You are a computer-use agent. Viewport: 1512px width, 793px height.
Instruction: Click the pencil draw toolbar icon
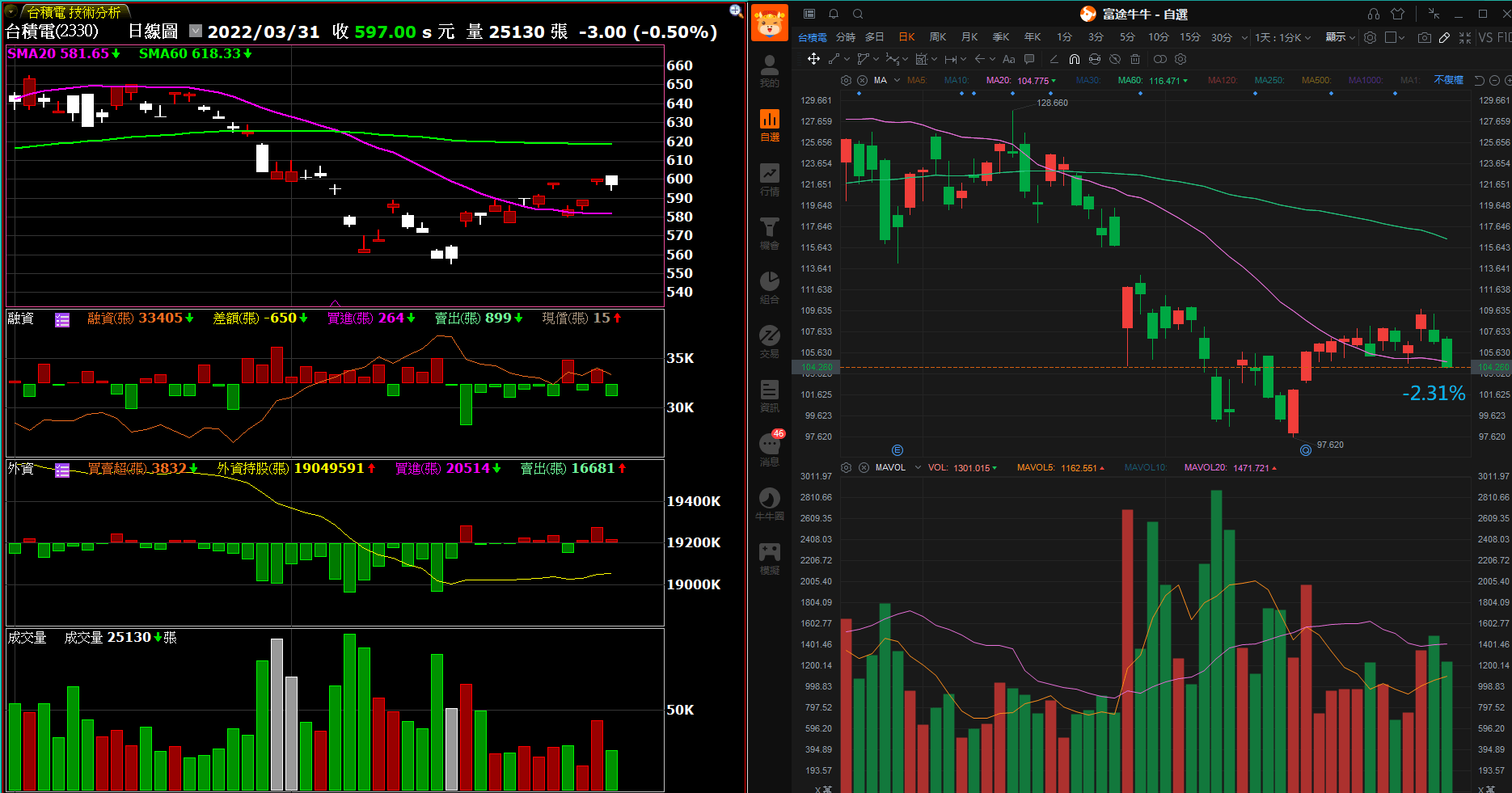pyautogui.click(x=1444, y=37)
